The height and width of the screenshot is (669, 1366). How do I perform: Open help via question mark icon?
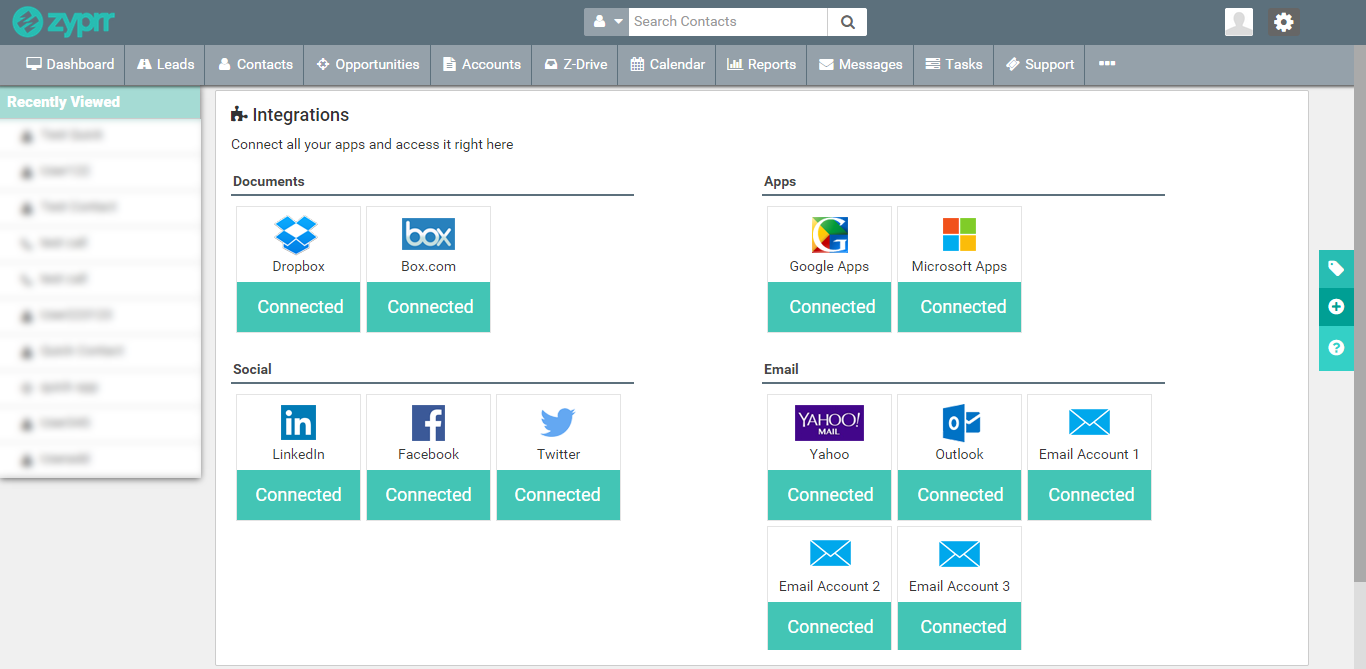pyautogui.click(x=1336, y=348)
